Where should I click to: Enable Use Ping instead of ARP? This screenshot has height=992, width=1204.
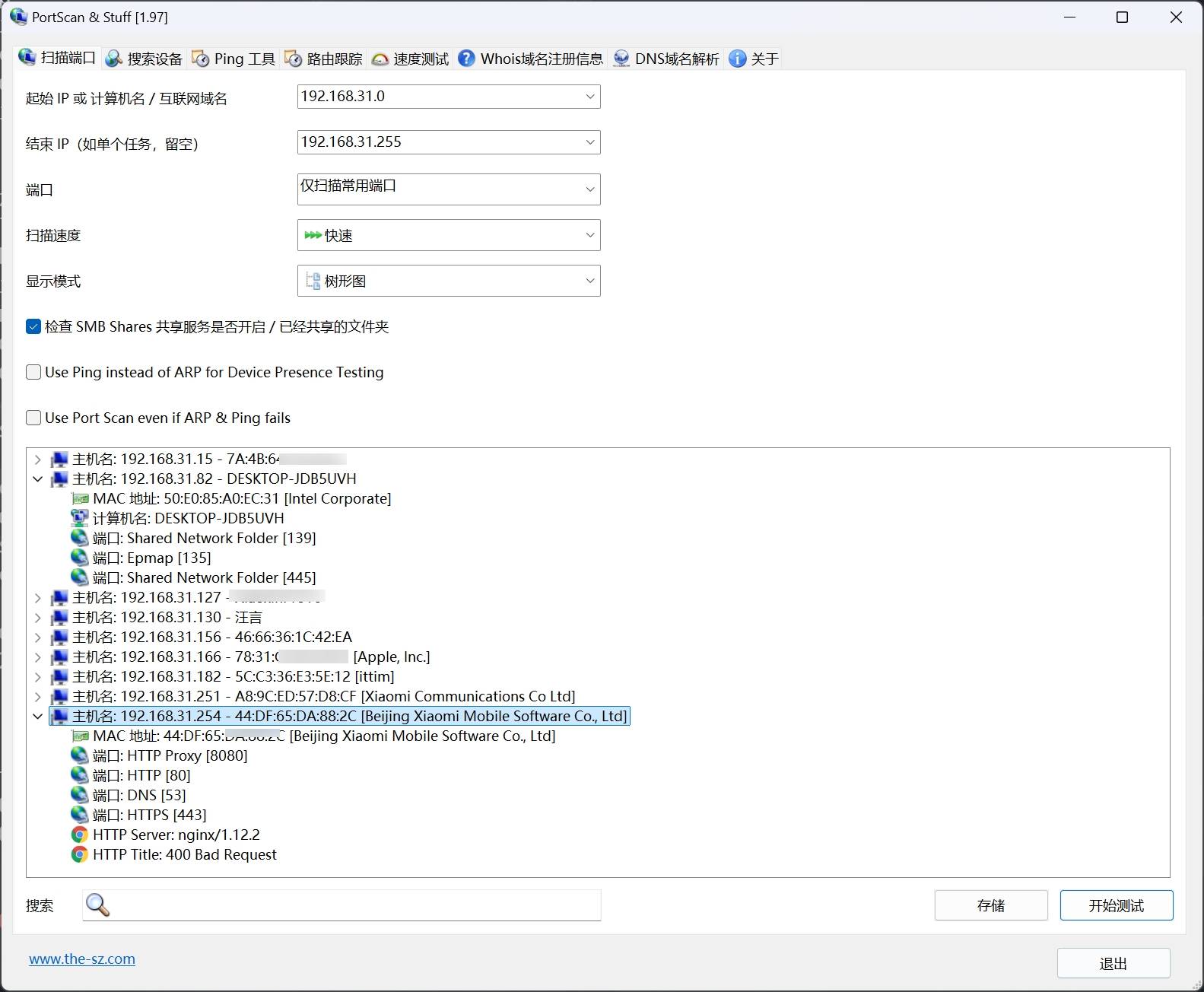point(33,372)
